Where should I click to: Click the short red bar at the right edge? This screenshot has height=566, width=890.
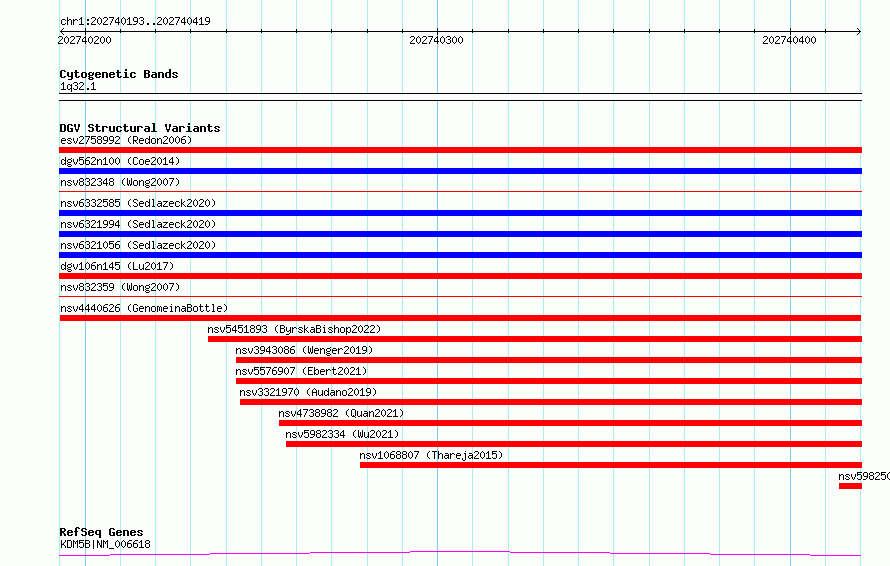point(850,486)
